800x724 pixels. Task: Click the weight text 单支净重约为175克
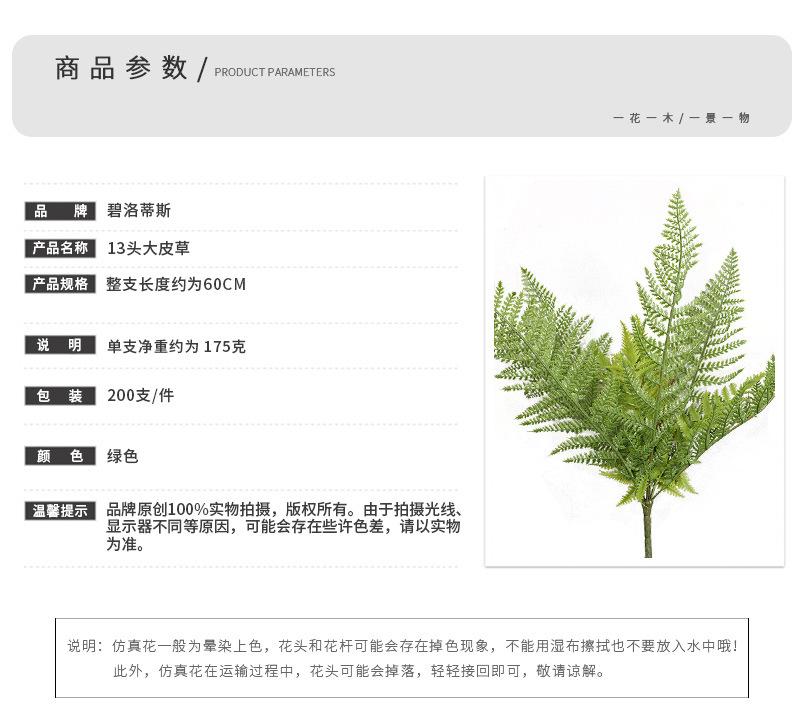point(176,346)
